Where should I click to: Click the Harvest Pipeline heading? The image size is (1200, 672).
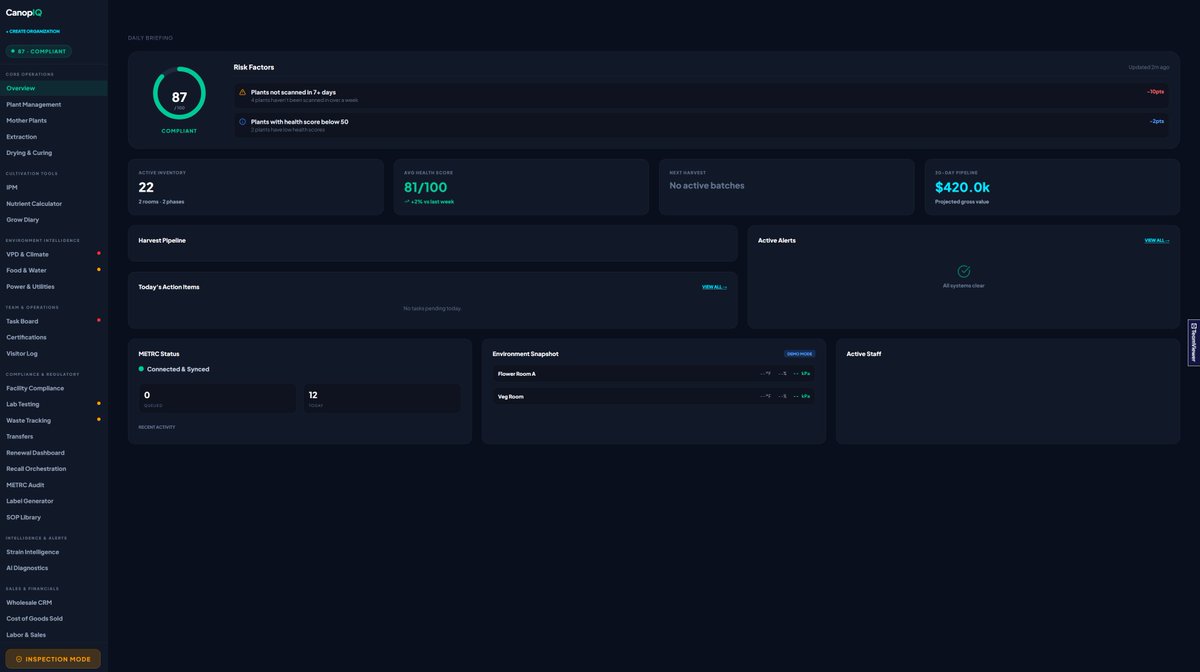pyautogui.click(x=162, y=240)
